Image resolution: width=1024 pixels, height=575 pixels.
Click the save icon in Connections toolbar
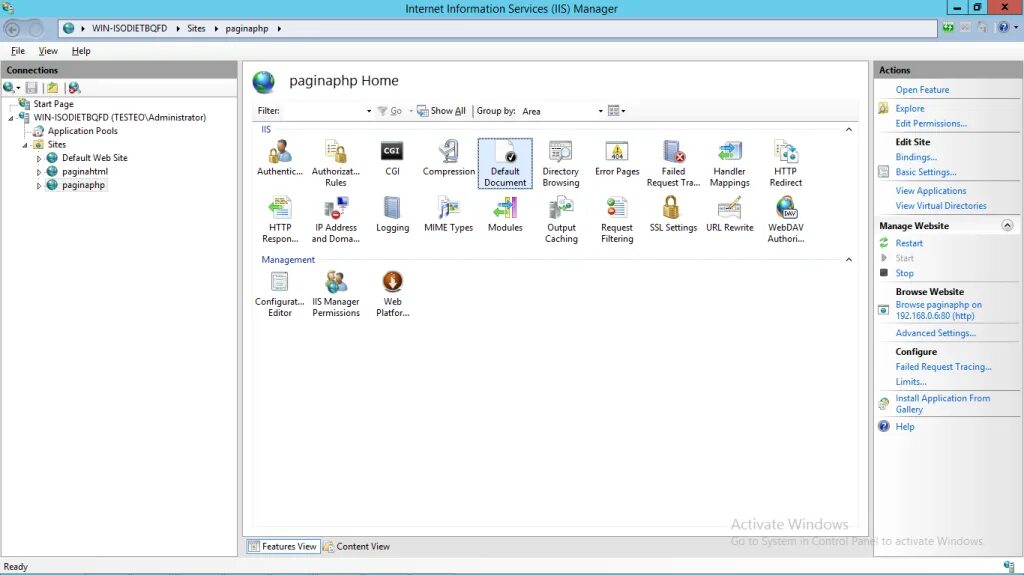31,88
